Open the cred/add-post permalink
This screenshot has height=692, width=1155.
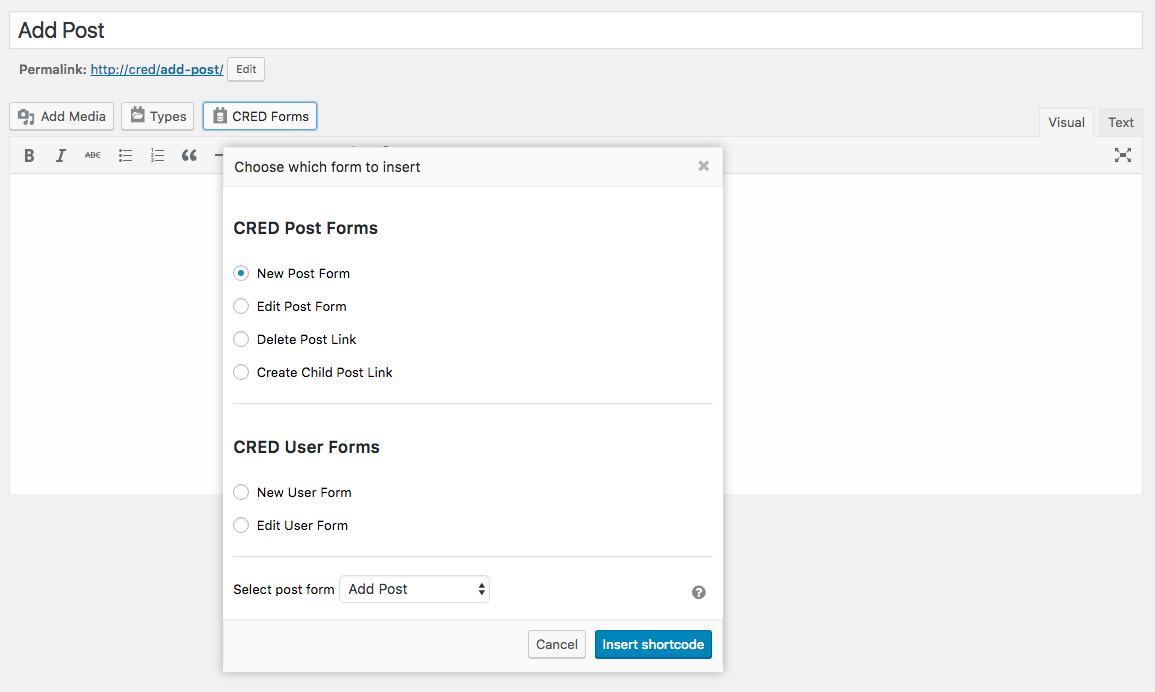(157, 69)
